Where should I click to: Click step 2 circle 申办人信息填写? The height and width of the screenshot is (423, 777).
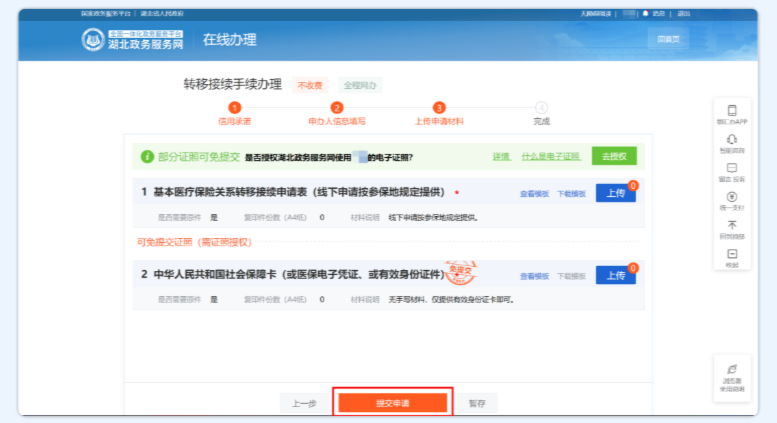(337, 107)
